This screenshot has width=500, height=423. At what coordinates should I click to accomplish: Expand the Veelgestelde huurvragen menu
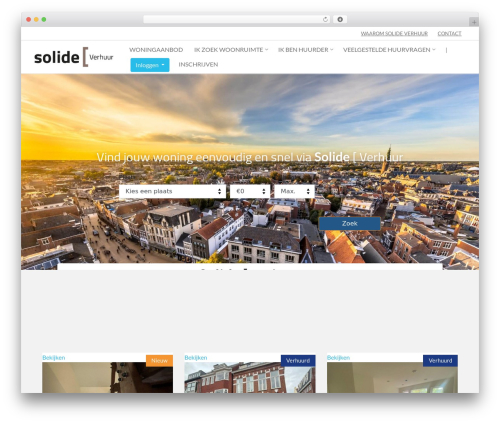pyautogui.click(x=389, y=50)
